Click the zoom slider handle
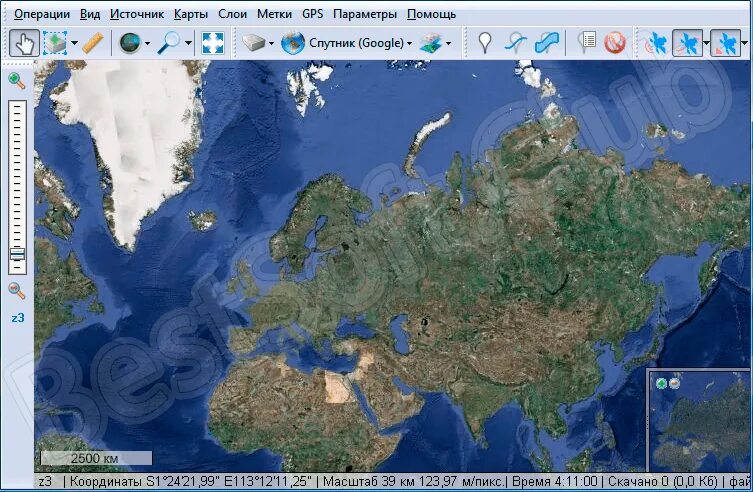Screen dimensions: 753x492 tap(17, 254)
